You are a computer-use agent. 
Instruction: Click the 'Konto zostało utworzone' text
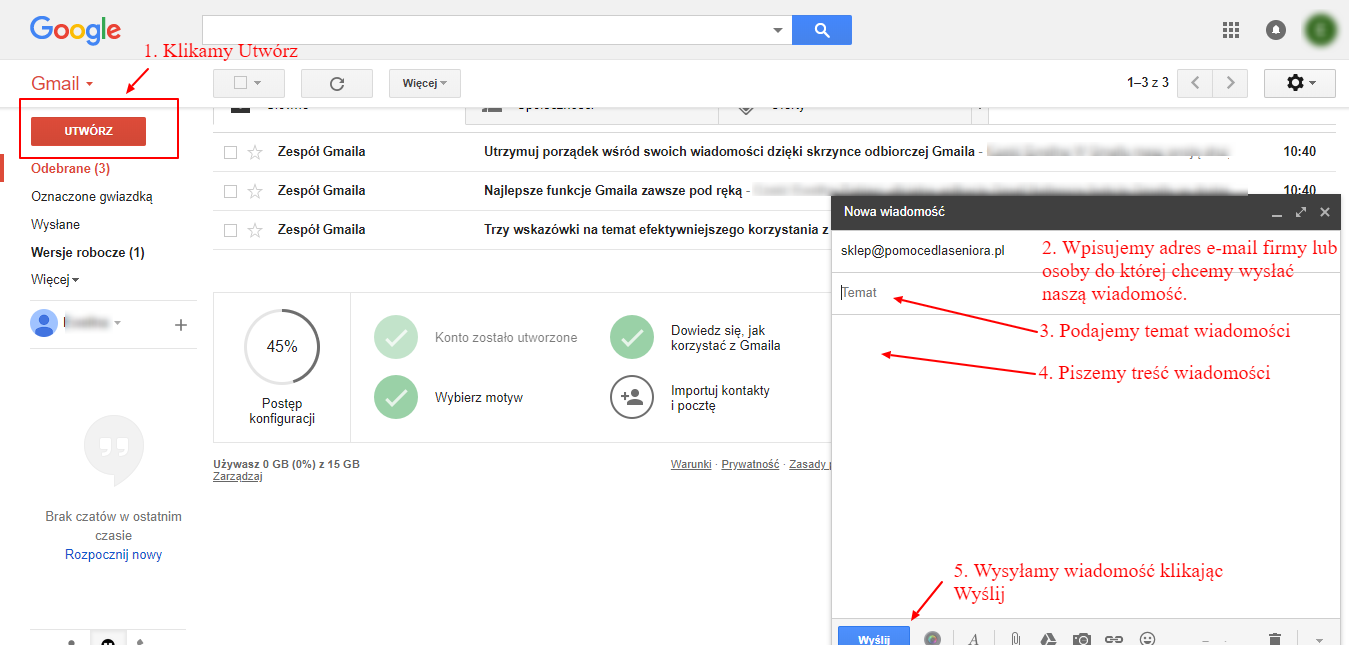pos(506,338)
